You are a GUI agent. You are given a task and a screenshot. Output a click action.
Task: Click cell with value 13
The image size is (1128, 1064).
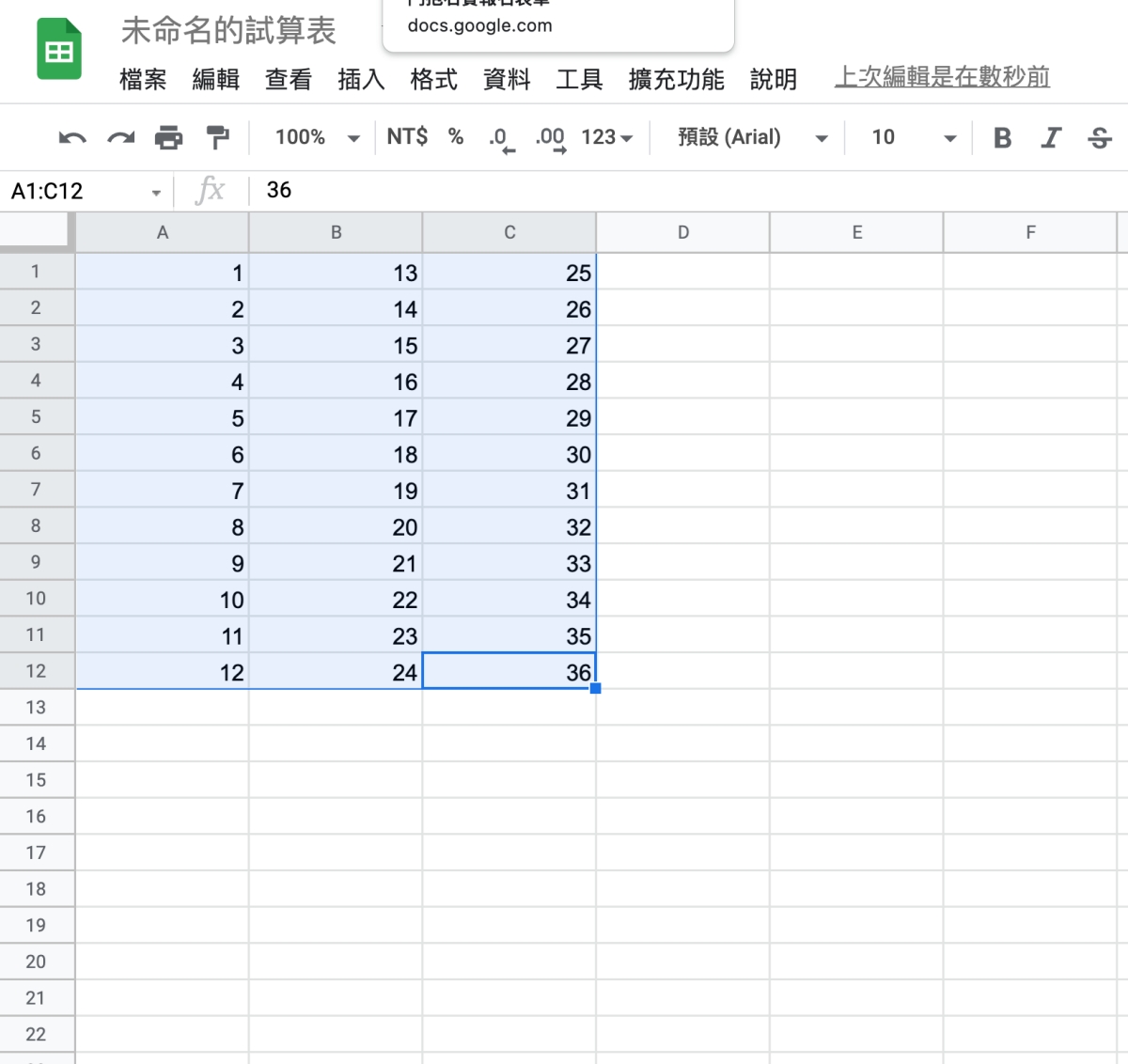(x=336, y=272)
